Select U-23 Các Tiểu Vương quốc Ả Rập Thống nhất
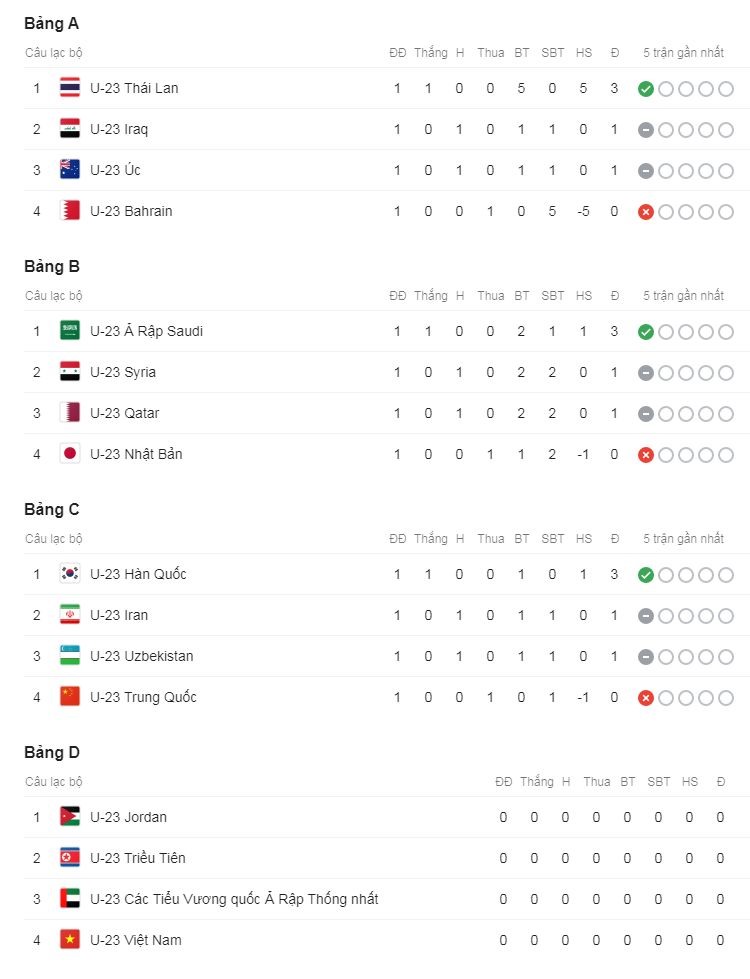 [234, 899]
